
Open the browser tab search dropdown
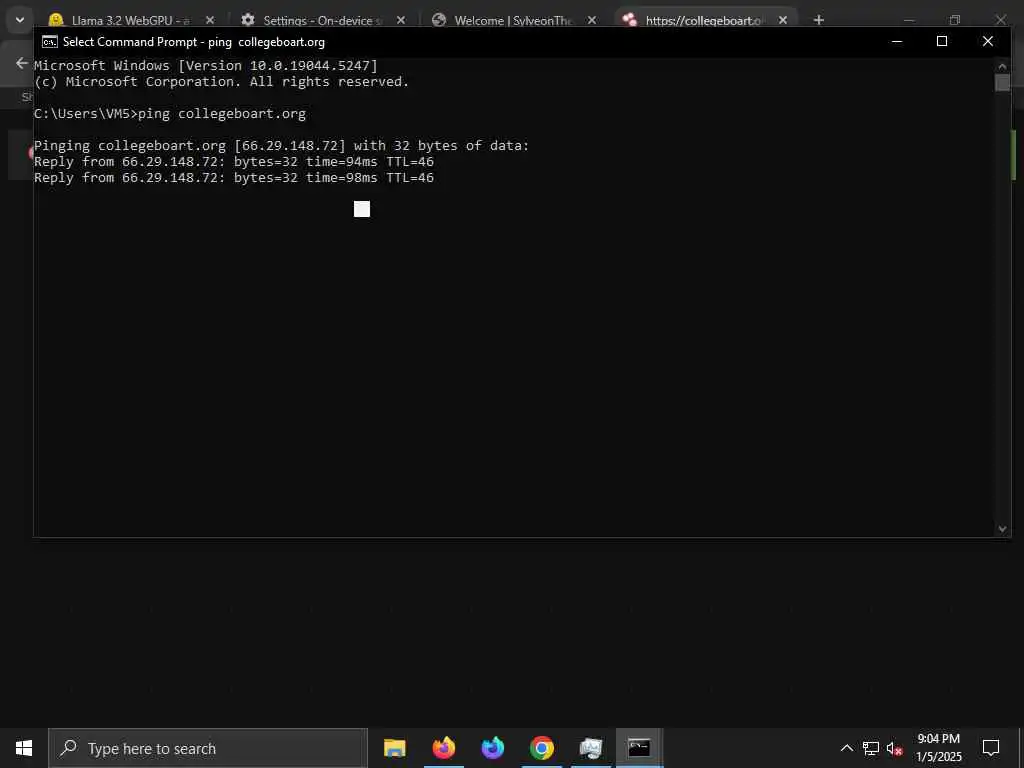coord(20,20)
